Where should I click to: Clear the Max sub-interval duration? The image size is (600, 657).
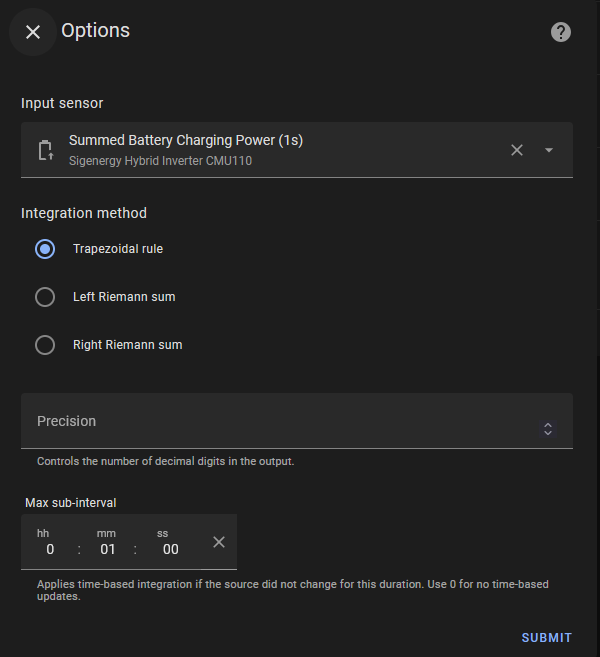click(x=219, y=542)
